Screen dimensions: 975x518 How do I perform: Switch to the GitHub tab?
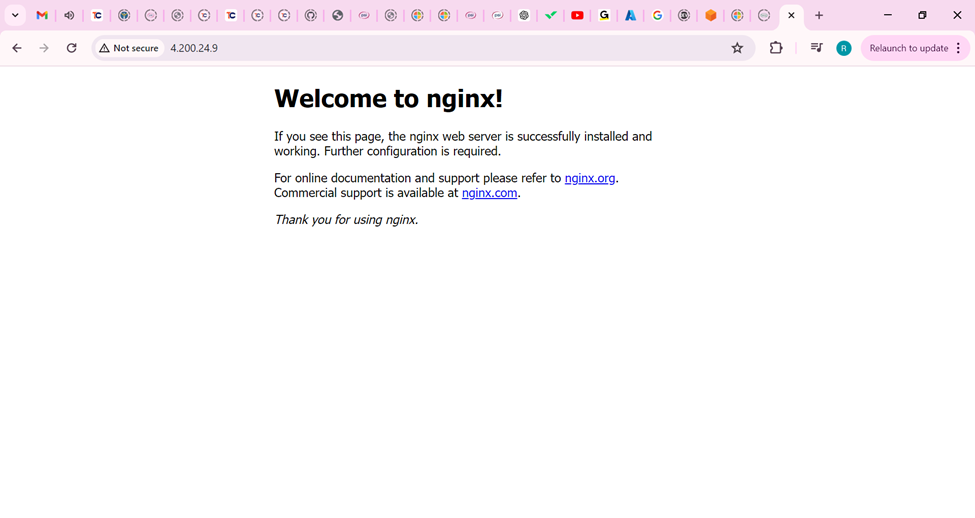pos(311,16)
